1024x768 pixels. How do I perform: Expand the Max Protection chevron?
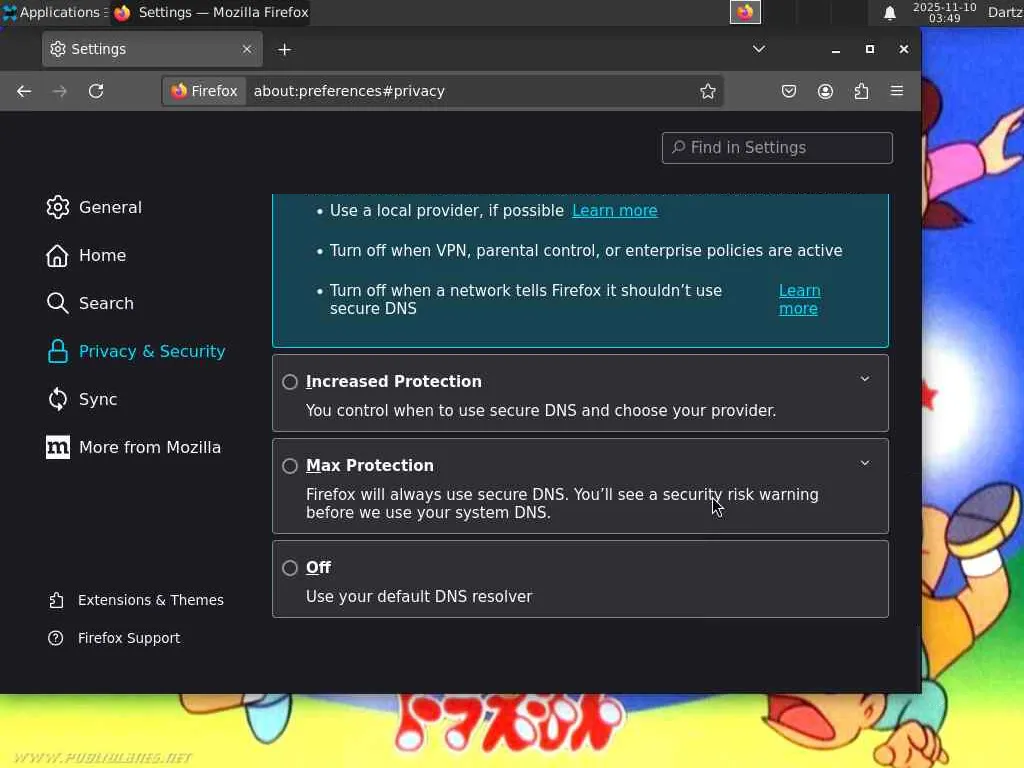point(865,463)
